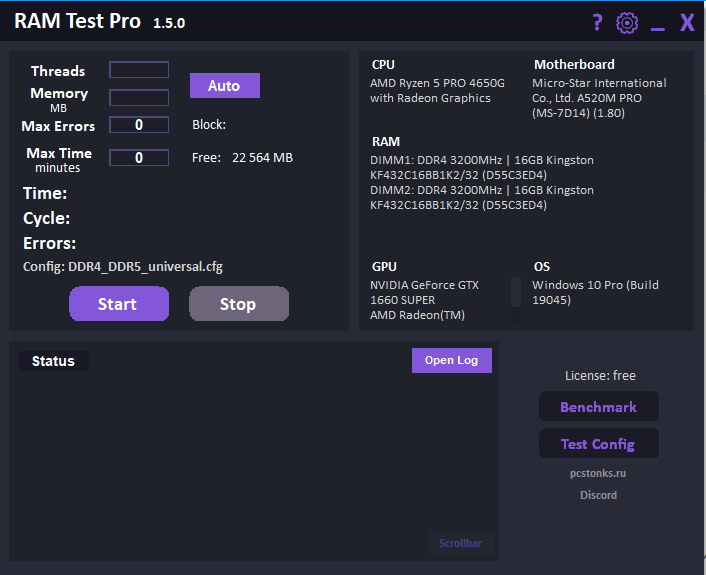The width and height of the screenshot is (706, 575).
Task: Open the Test Config editor
Action: click(598, 444)
